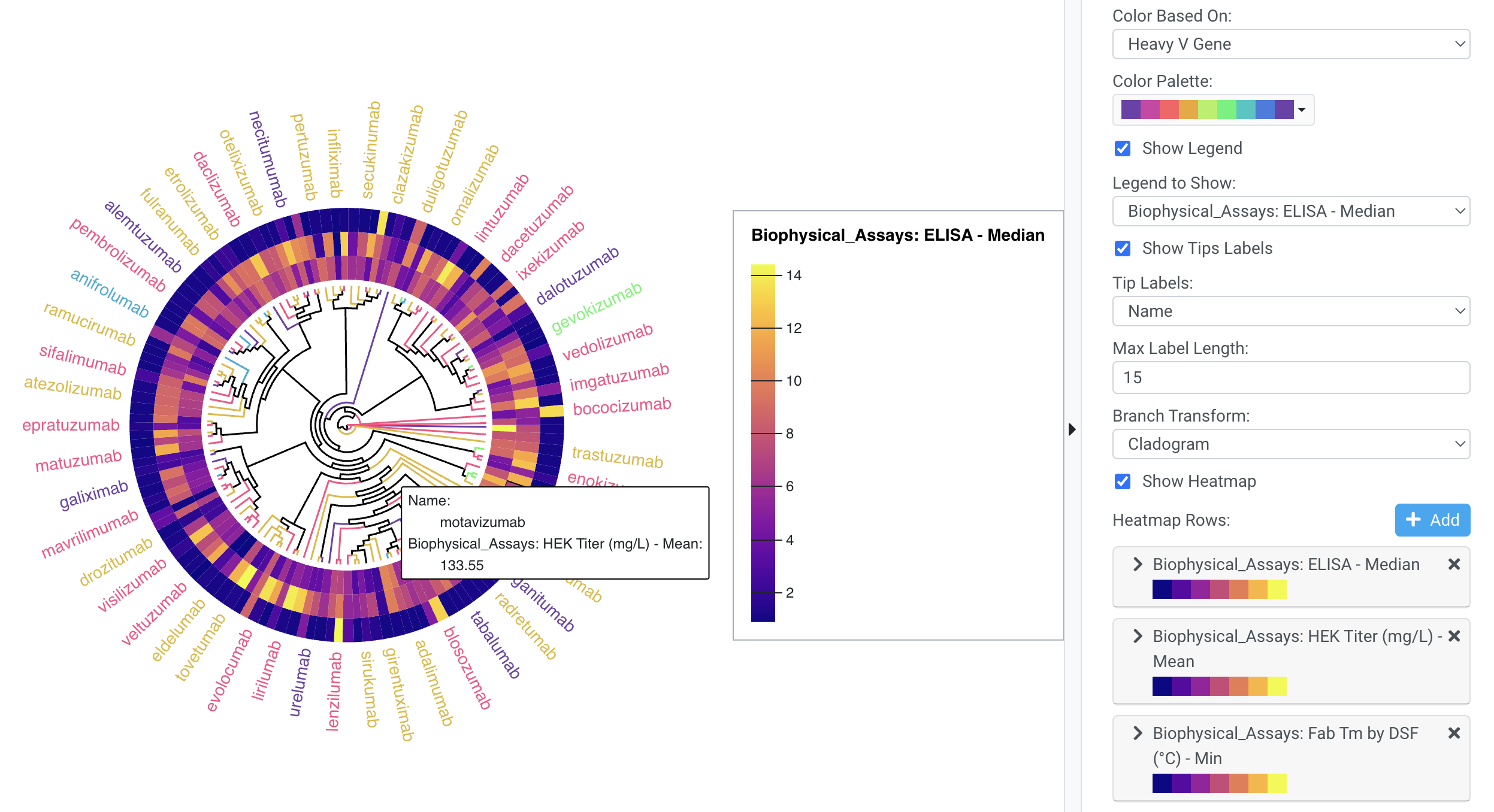Remove the Fab Tm by DSF heatmap row
The image size is (1494, 812).
coord(1453,733)
